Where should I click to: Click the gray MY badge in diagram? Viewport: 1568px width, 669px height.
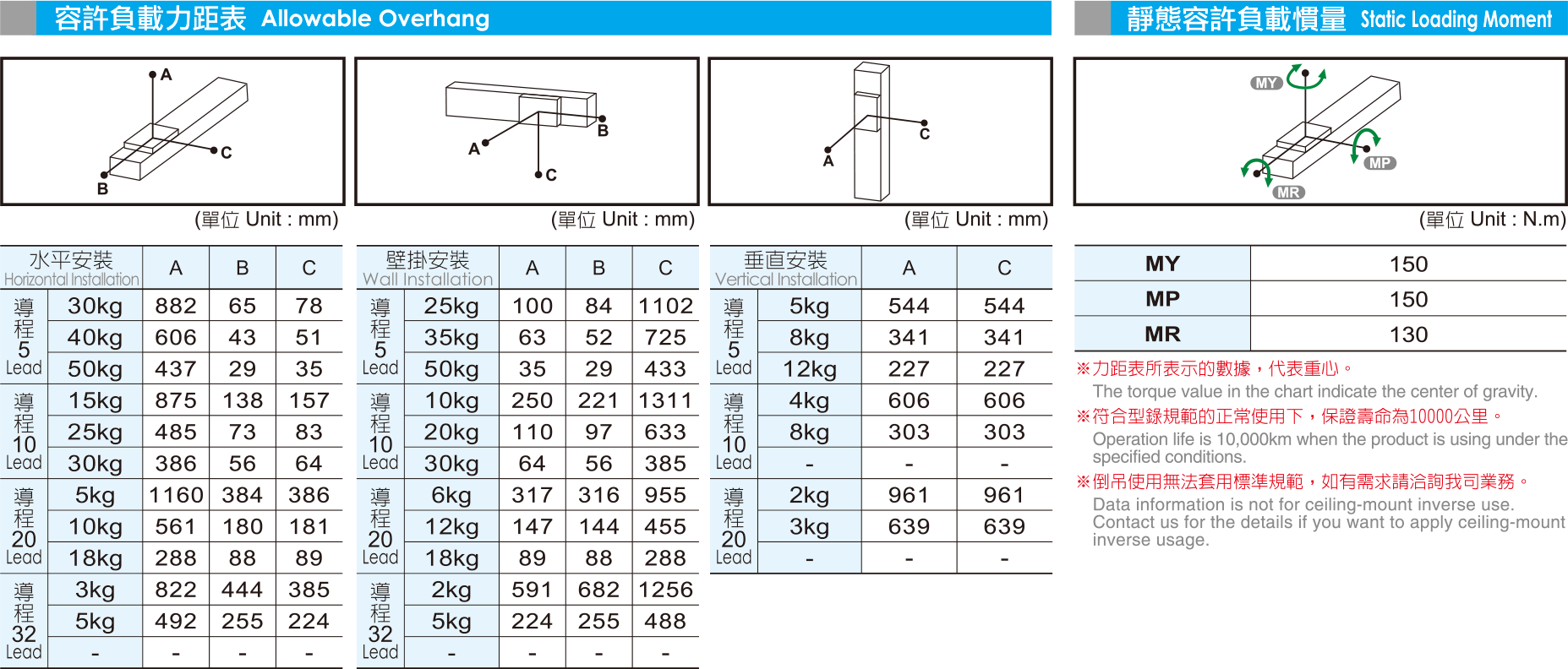point(1265,83)
